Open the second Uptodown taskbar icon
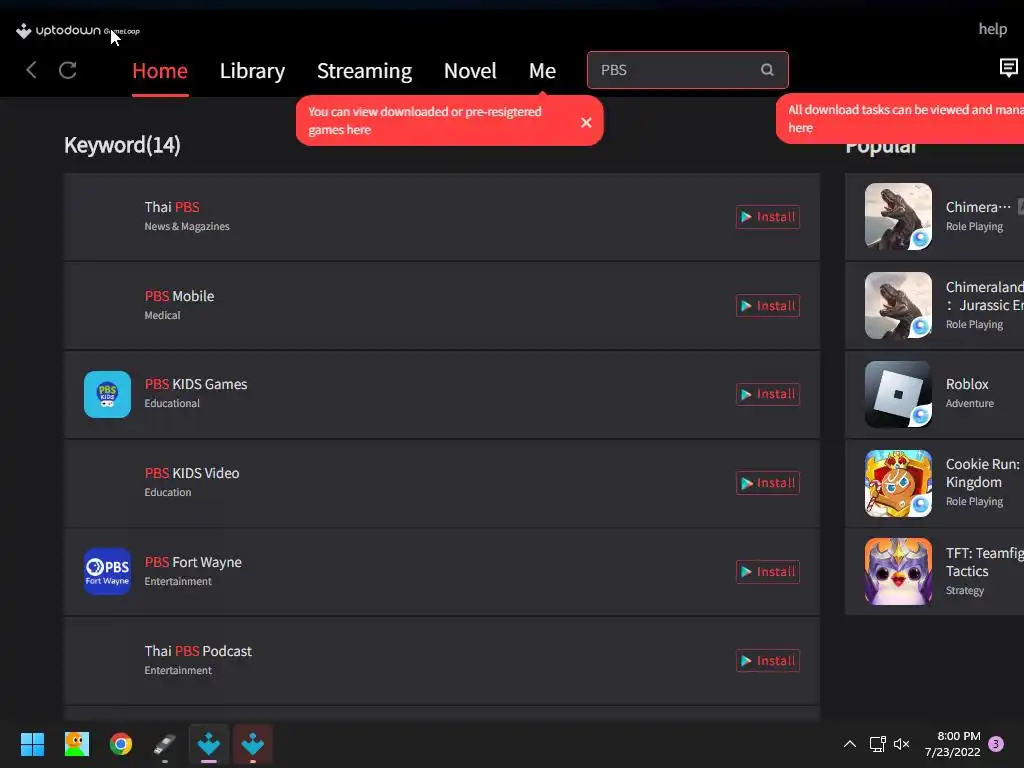 click(253, 744)
